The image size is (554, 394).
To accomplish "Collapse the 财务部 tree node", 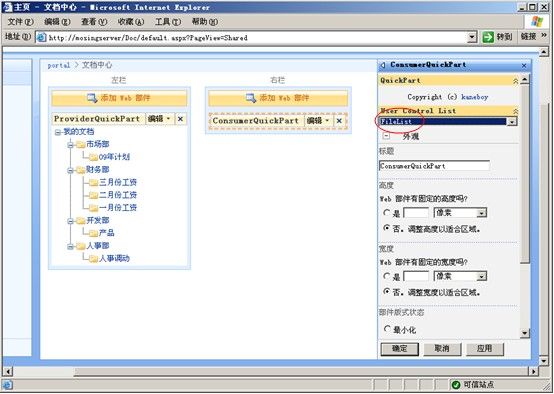I will coord(70,171).
